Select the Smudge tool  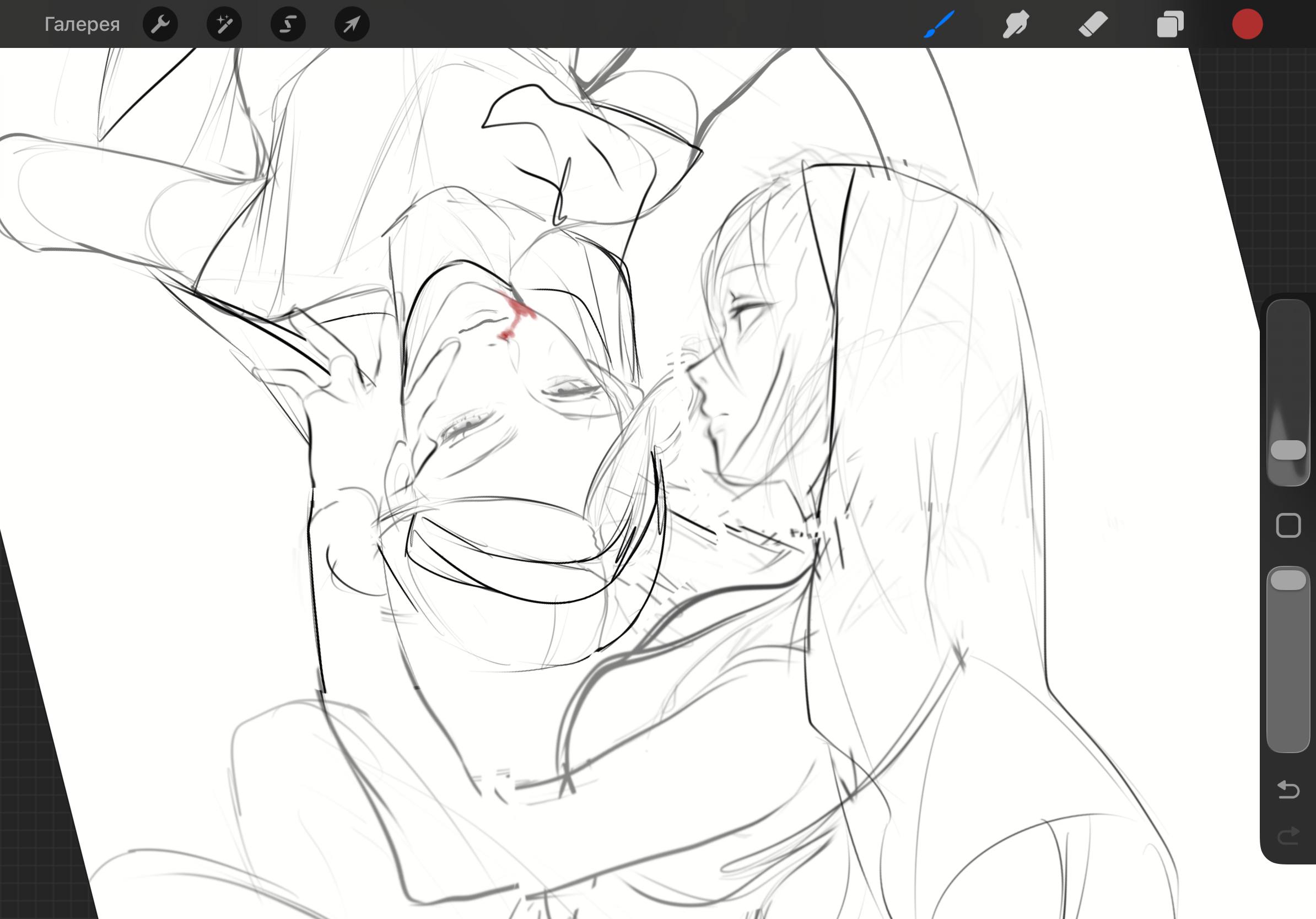click(x=1016, y=24)
